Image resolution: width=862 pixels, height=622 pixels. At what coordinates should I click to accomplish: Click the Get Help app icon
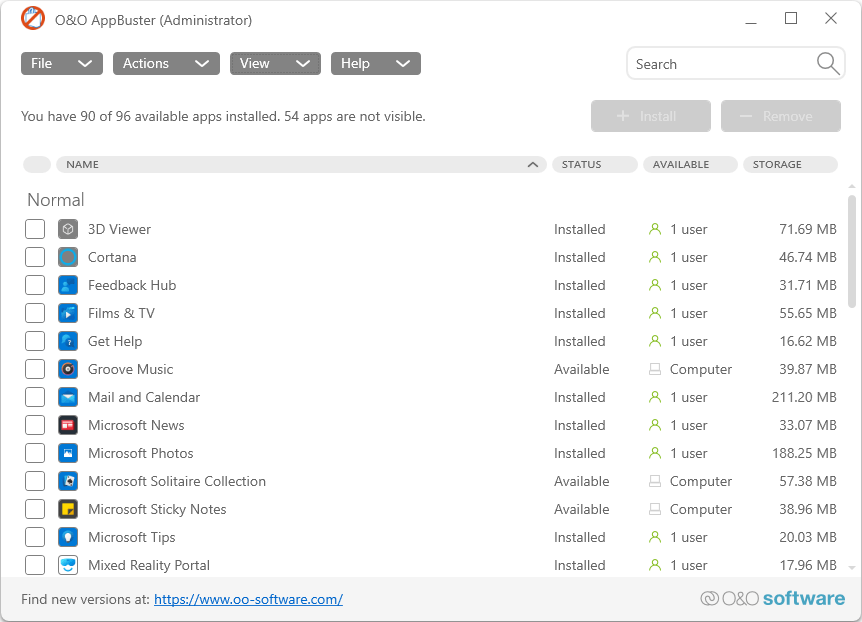[x=68, y=341]
